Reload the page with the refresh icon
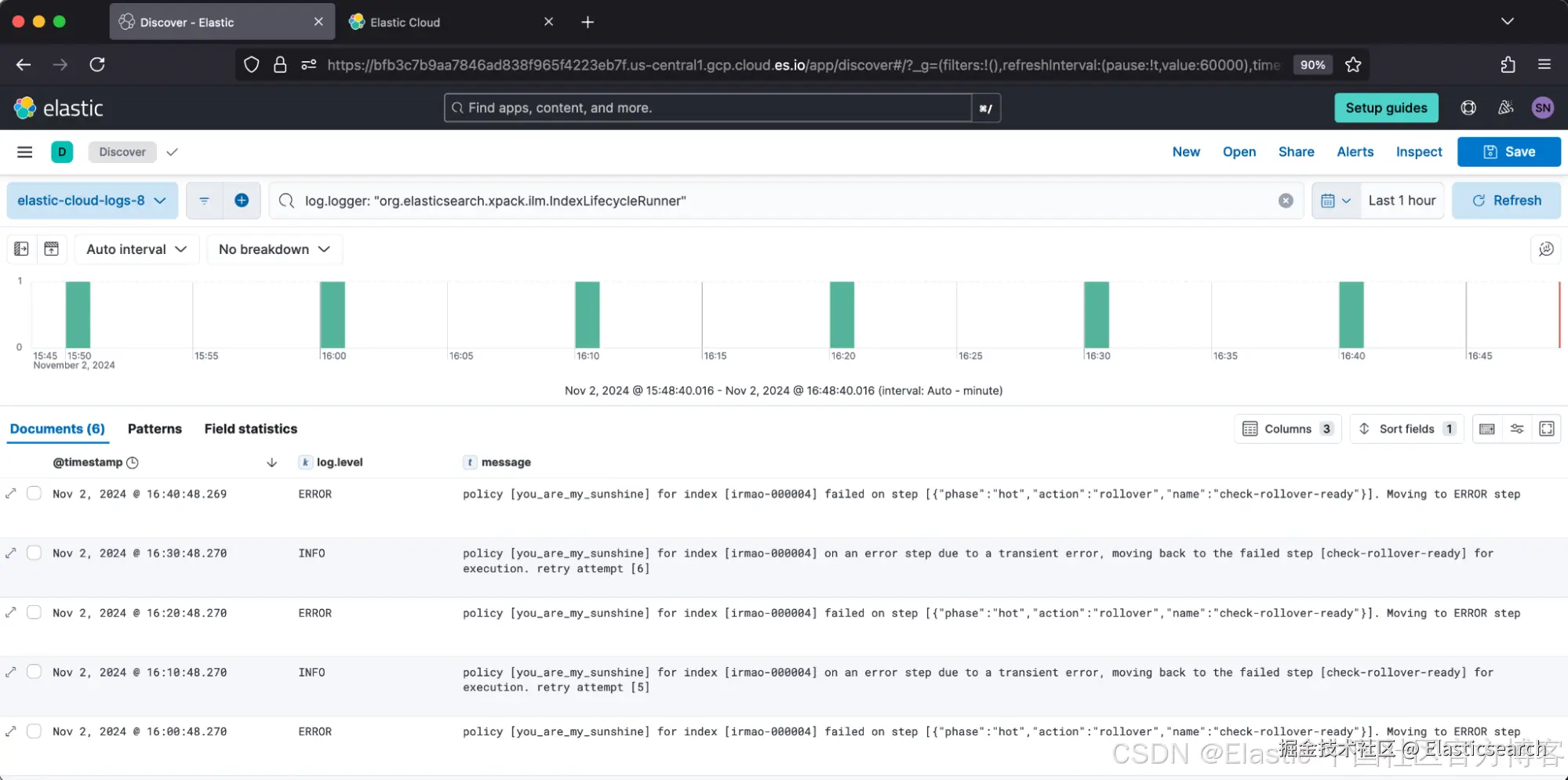 (x=97, y=65)
